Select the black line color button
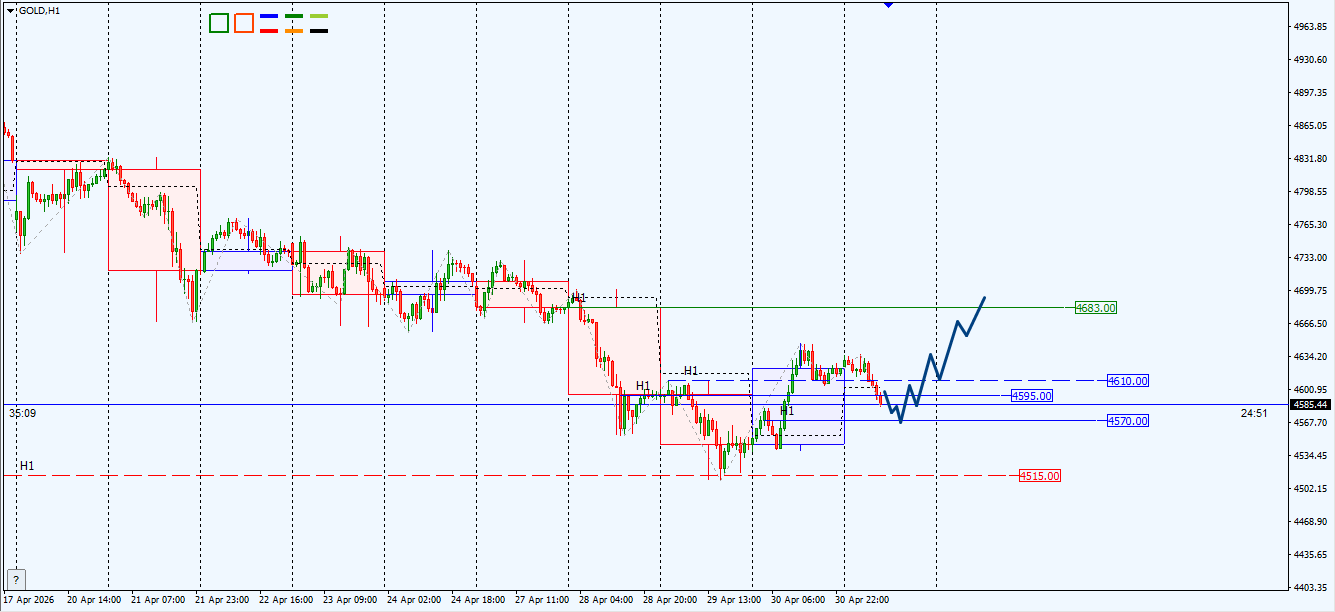This screenshot has height=612, width=1335. click(319, 31)
